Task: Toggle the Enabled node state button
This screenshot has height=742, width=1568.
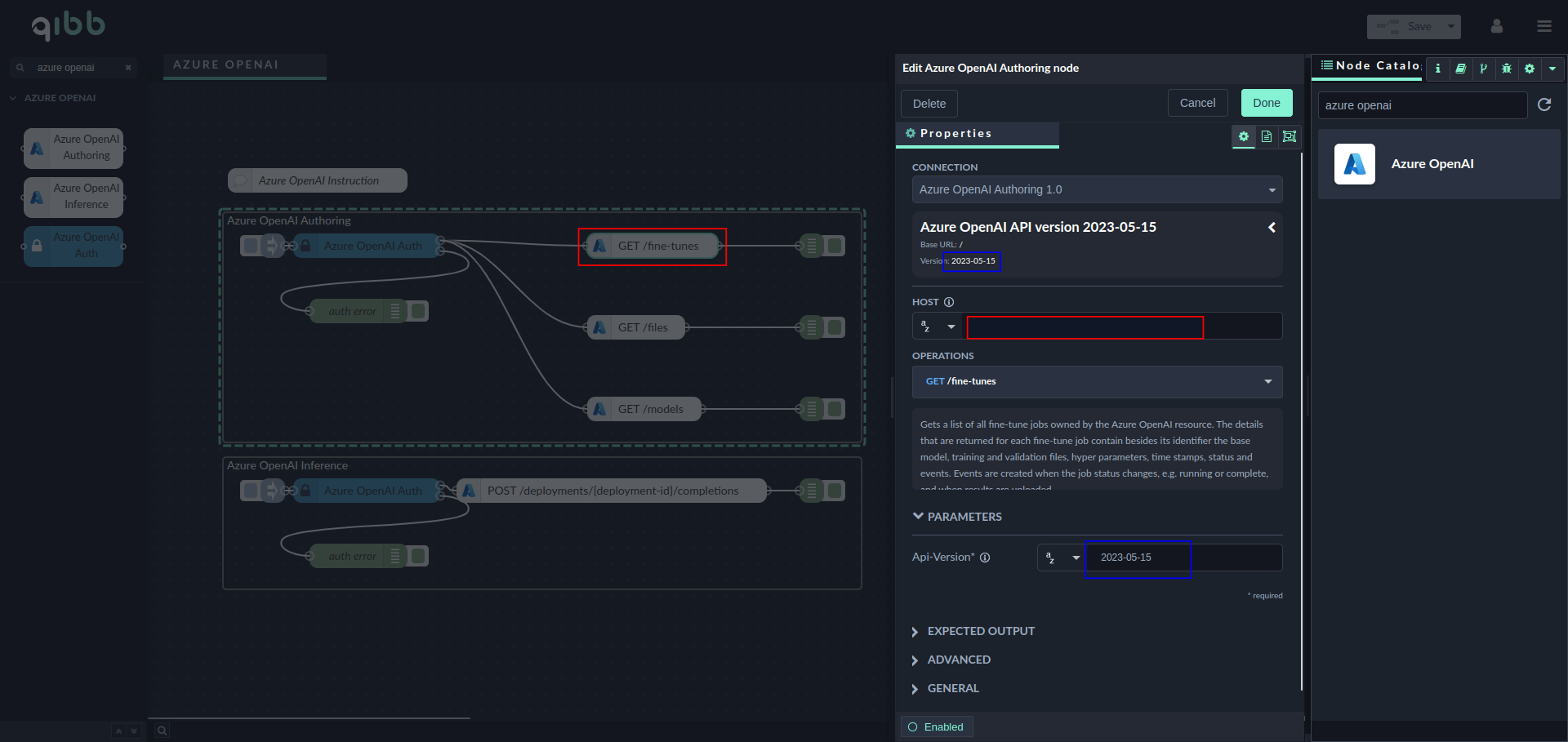Action: (936, 726)
